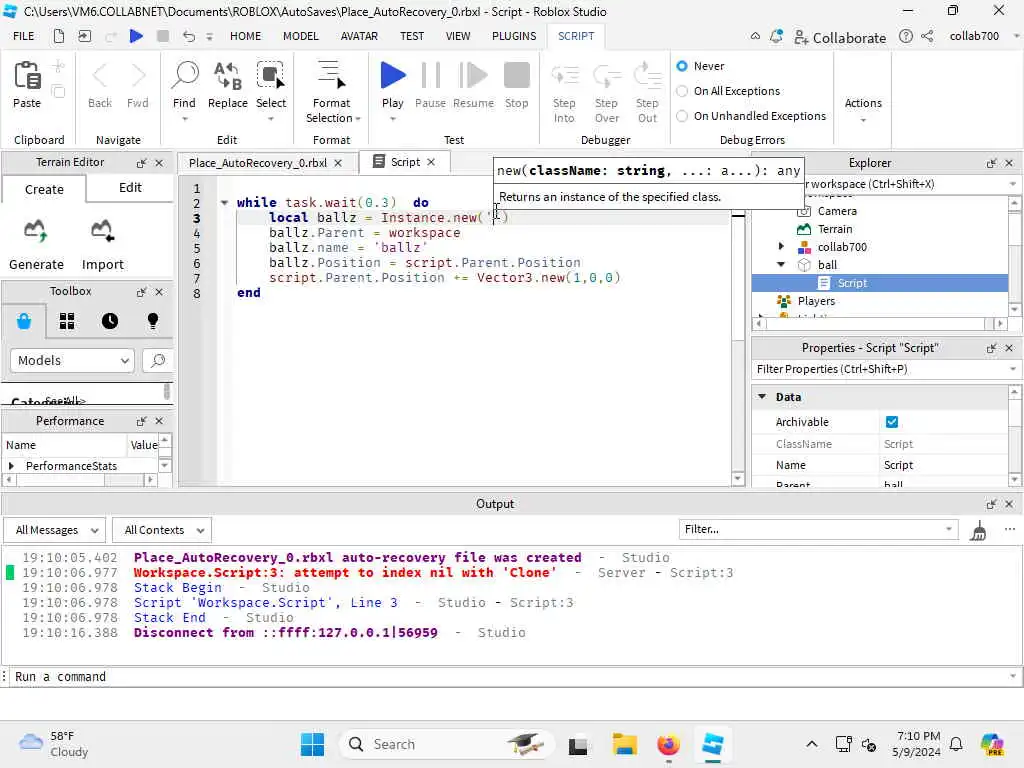Click the share icon beside collab700
Viewport: 1024px width, 768px height.
927,36
